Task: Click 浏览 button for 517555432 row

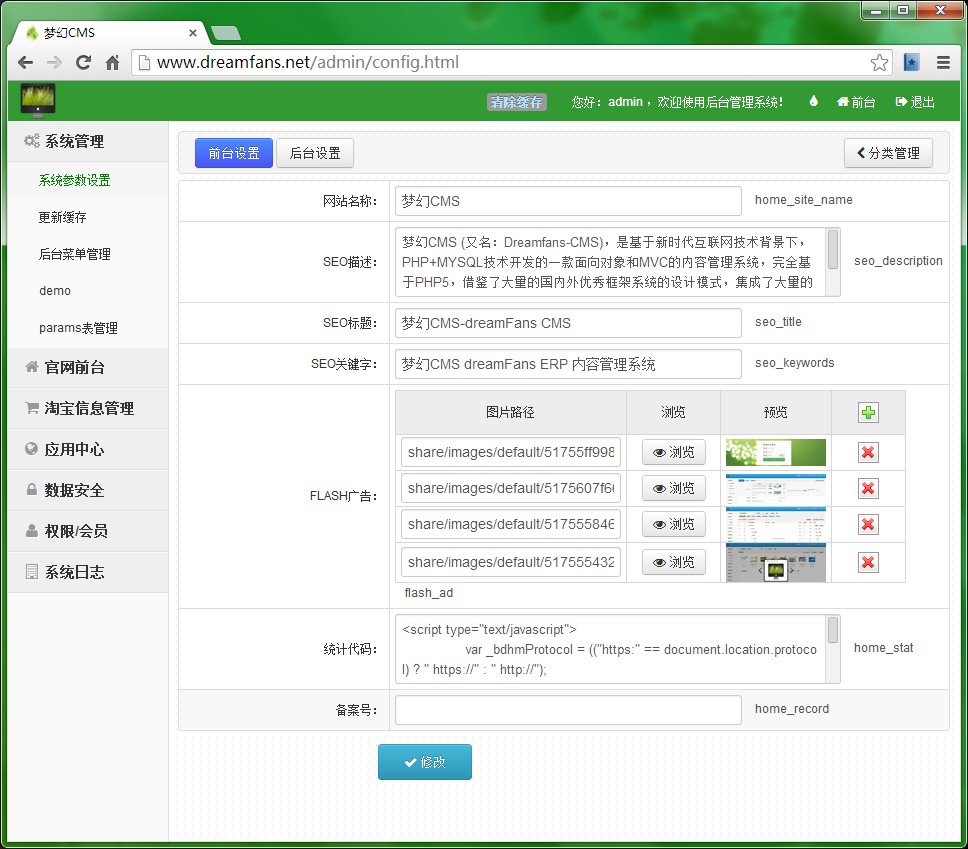Action: pos(674,563)
